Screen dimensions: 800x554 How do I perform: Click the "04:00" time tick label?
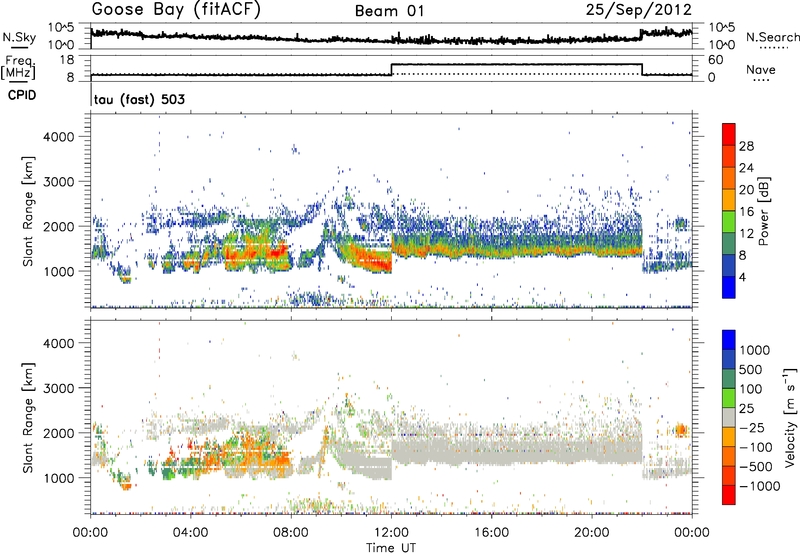click(x=190, y=533)
